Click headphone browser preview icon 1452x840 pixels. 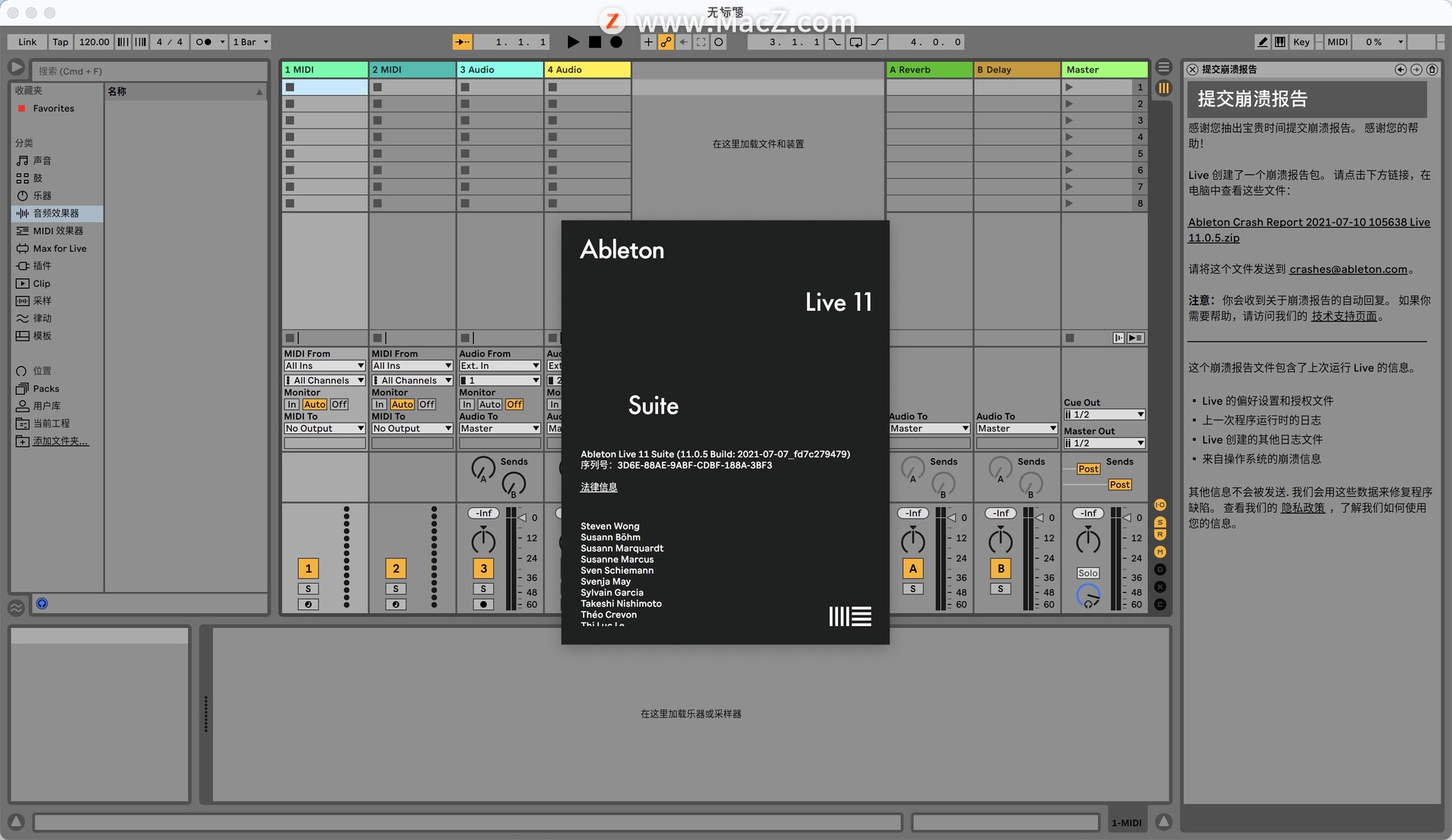coord(42,603)
